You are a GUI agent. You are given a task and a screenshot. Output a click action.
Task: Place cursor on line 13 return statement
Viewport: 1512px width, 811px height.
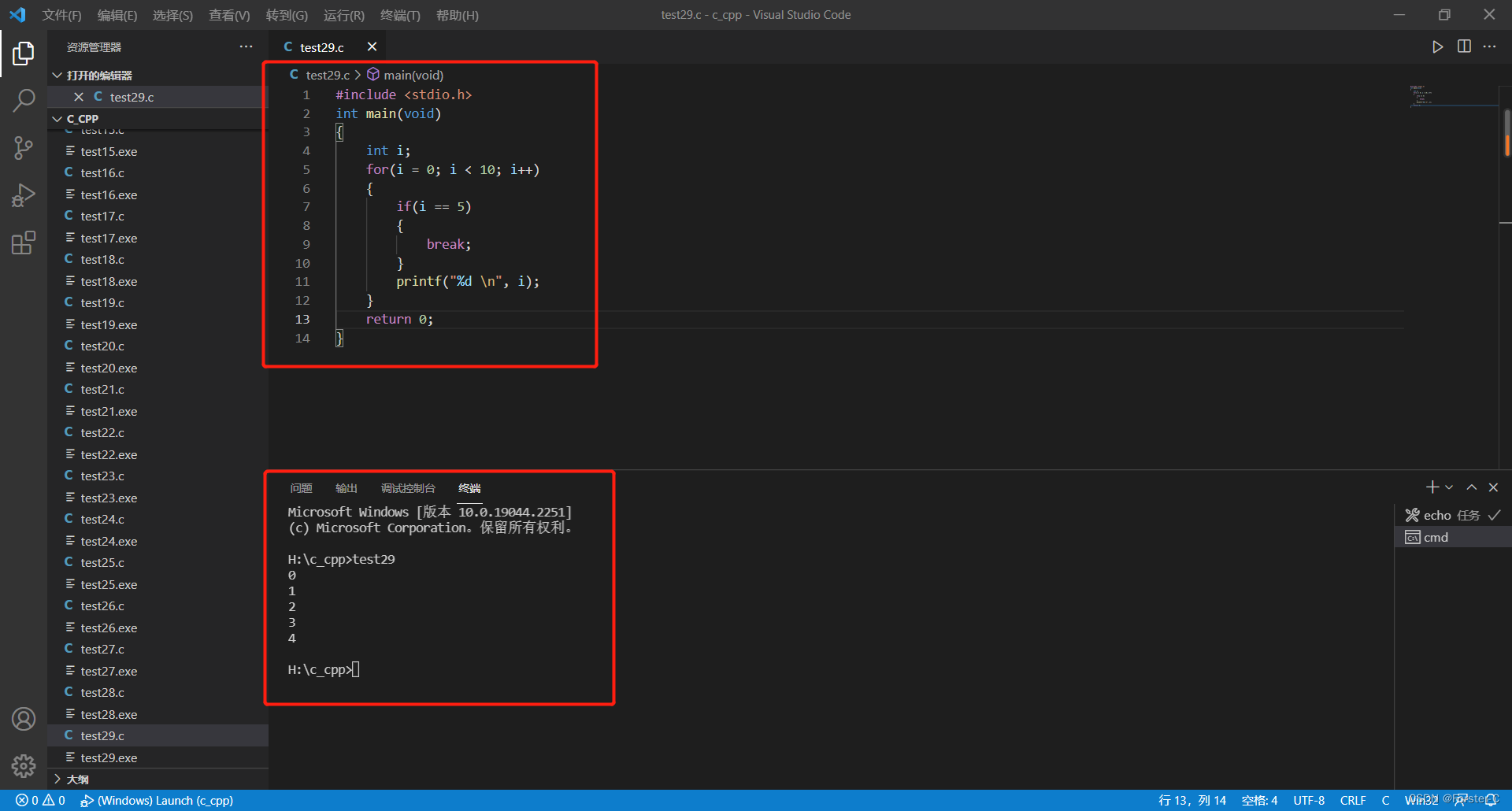[x=399, y=319]
